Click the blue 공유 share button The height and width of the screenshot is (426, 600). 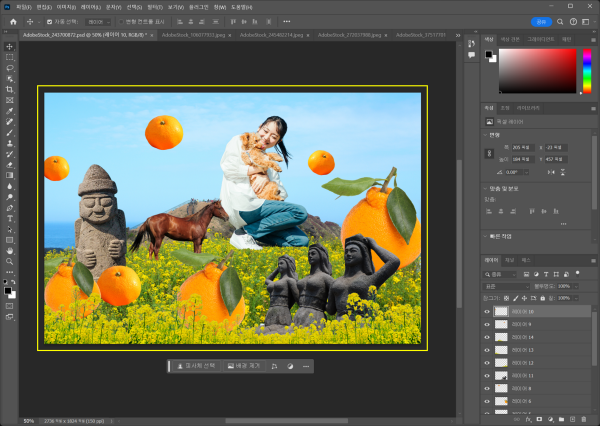pos(540,20)
